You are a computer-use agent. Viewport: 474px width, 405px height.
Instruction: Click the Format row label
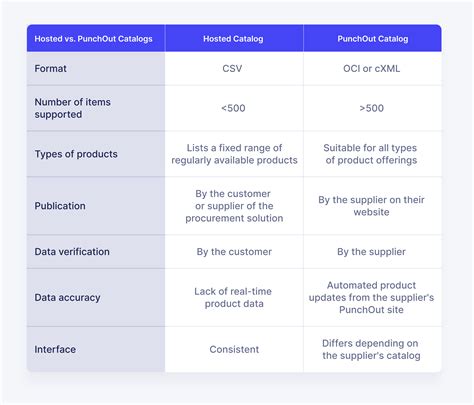coord(50,68)
